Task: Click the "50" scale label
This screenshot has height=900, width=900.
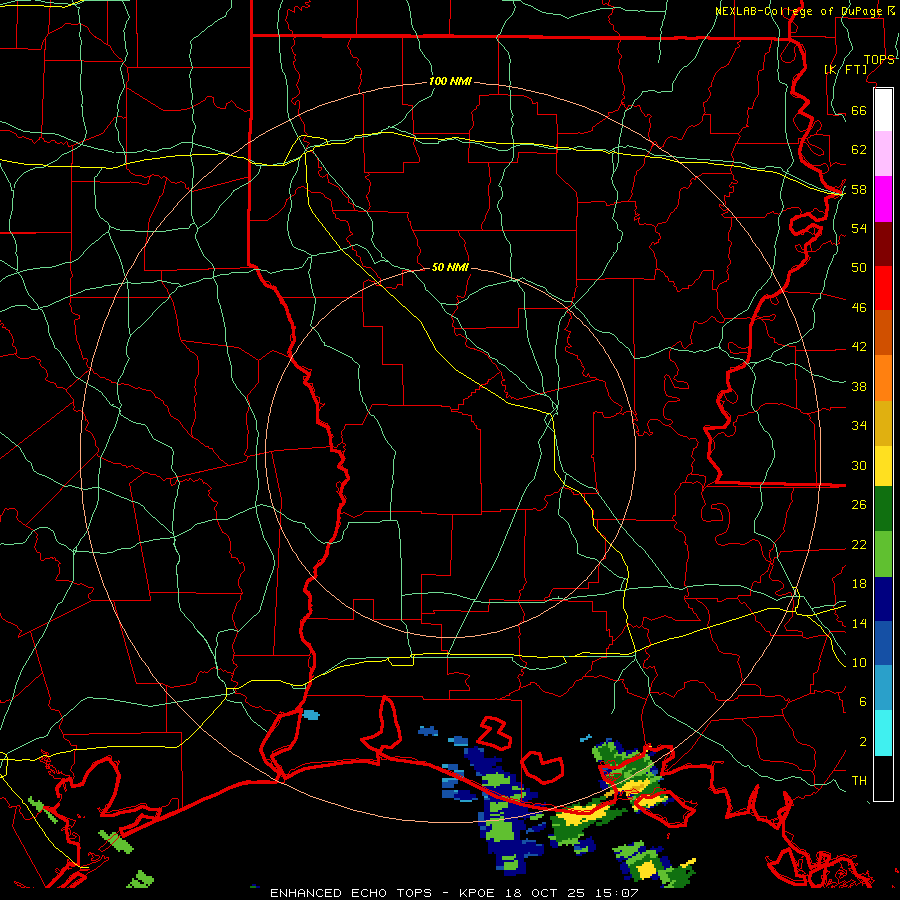Action: click(x=859, y=267)
